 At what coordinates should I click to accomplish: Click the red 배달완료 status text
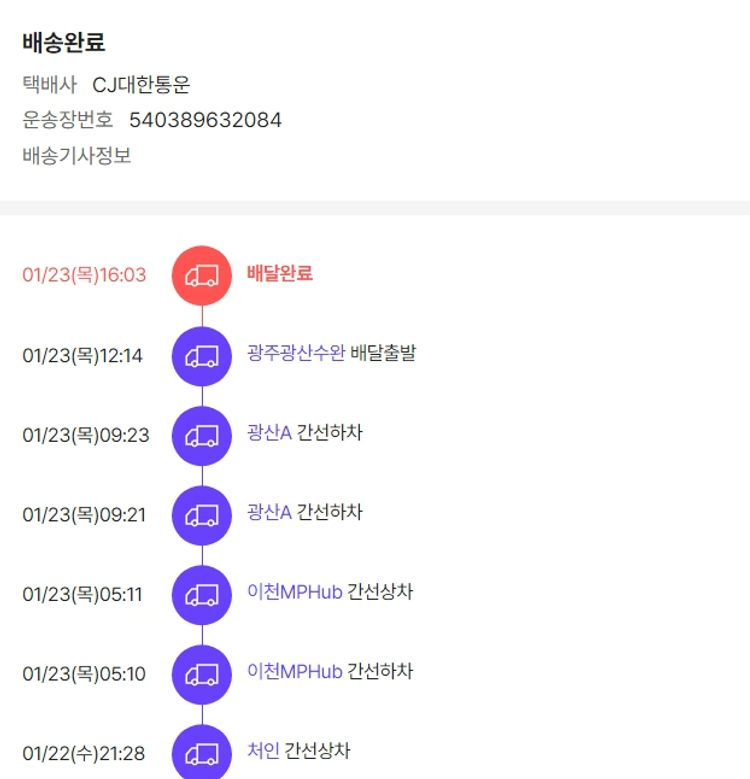click(x=280, y=273)
